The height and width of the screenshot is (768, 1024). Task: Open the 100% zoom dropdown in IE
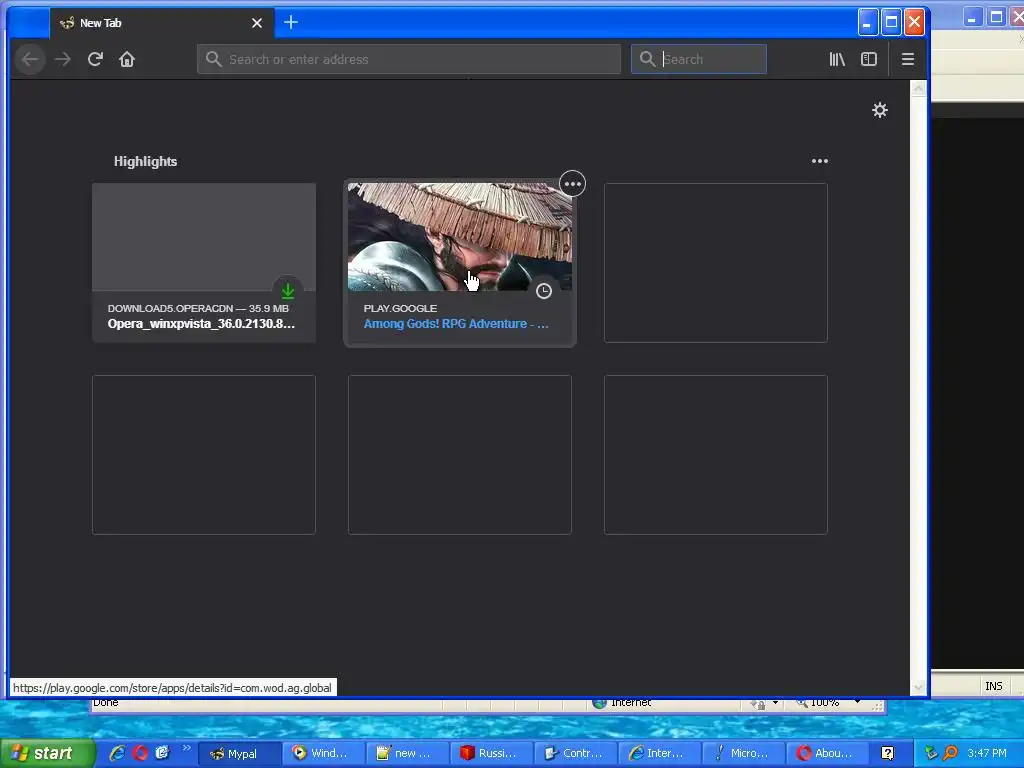tap(857, 703)
